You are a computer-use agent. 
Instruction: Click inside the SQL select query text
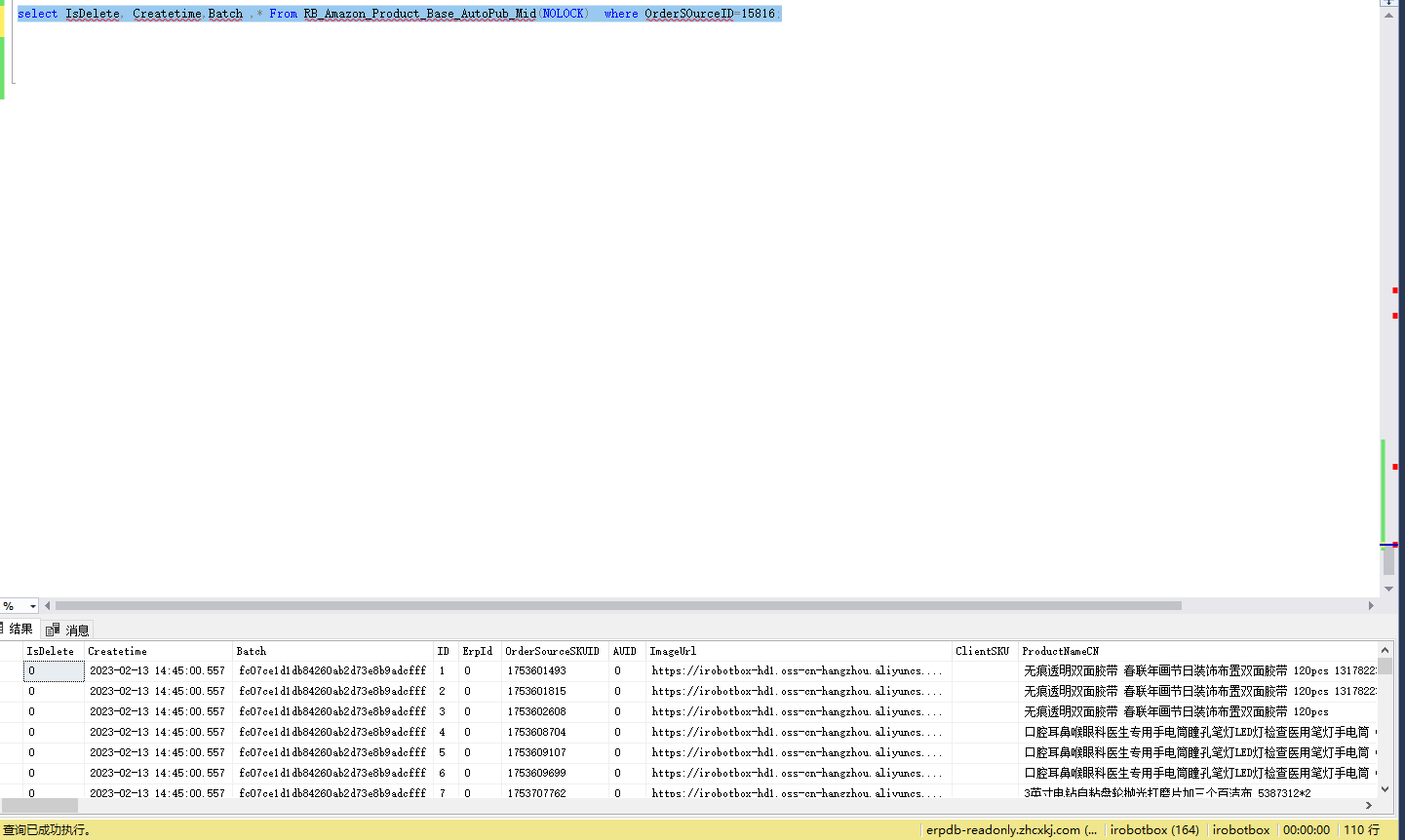[399, 14]
